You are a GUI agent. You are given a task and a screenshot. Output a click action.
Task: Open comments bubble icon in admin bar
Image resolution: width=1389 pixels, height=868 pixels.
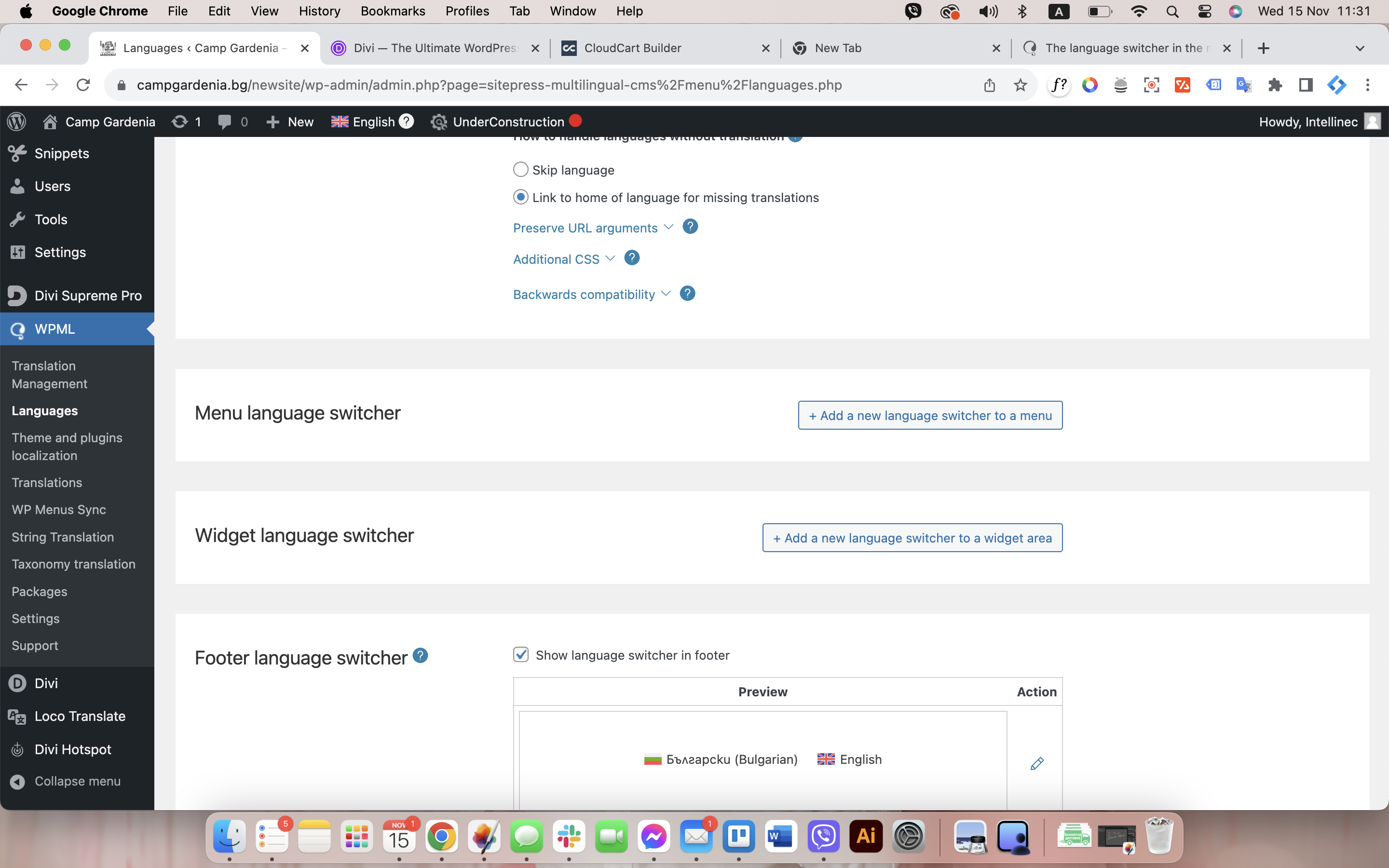click(224, 122)
